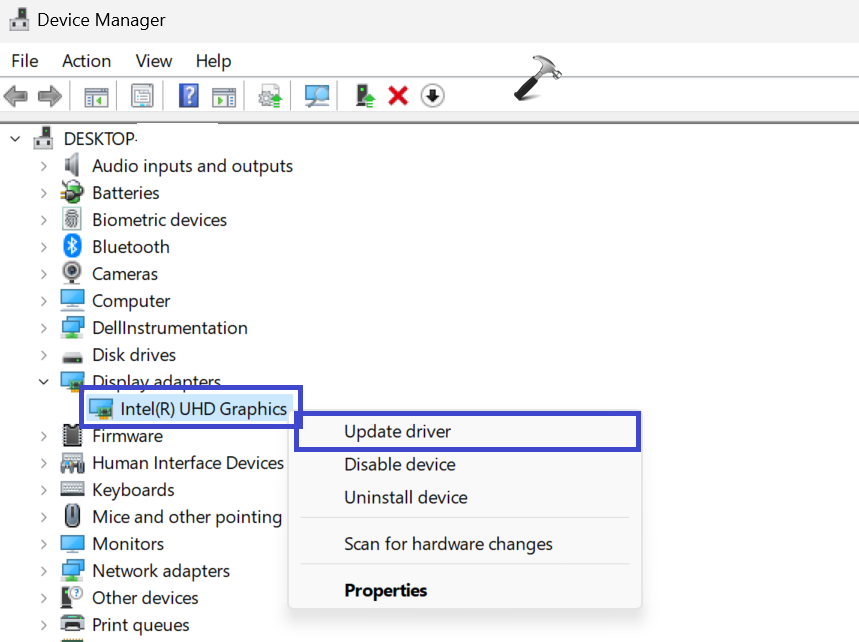Open the Action menu
The height and width of the screenshot is (642, 859).
tap(87, 61)
